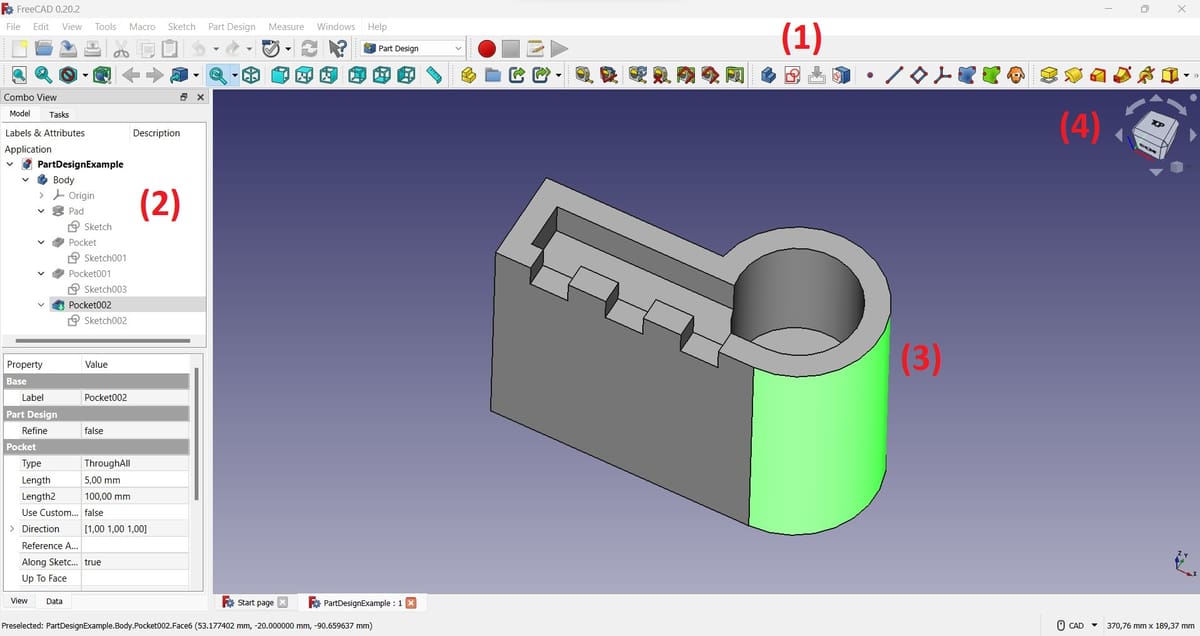
Task: Select Sketch003 in the model tree
Action: (105, 289)
